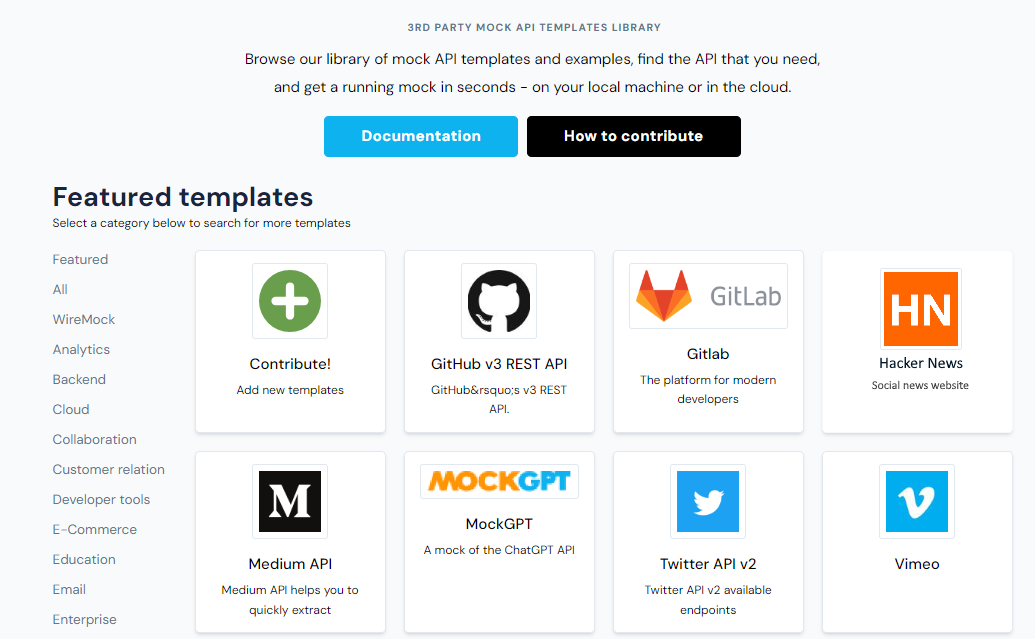The width and height of the screenshot is (1035, 639).
Task: Open How to contribute button
Action: point(634,137)
